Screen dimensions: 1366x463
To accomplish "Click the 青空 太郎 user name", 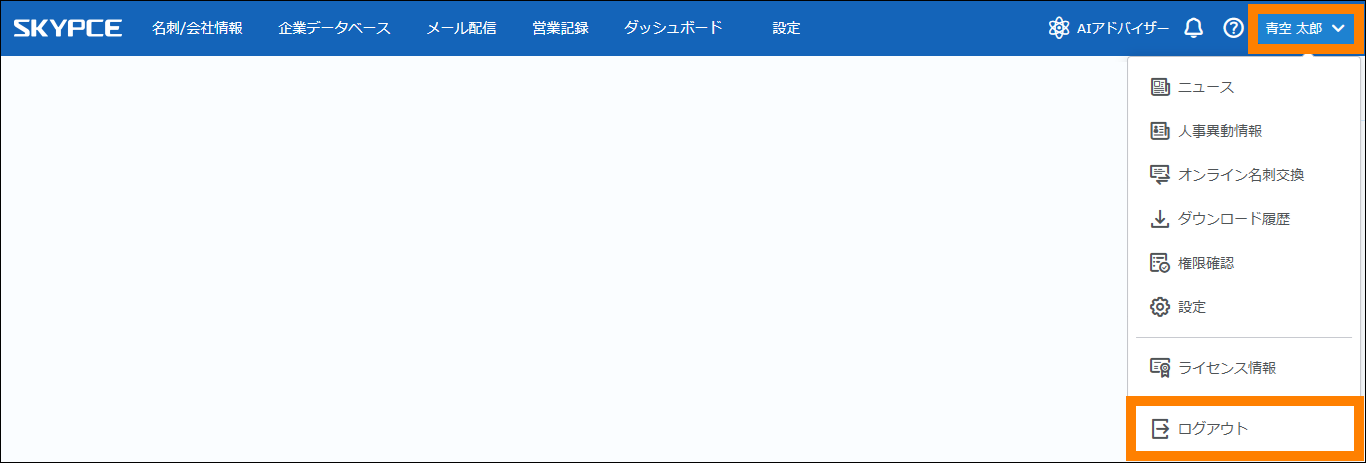I will (x=1293, y=28).
